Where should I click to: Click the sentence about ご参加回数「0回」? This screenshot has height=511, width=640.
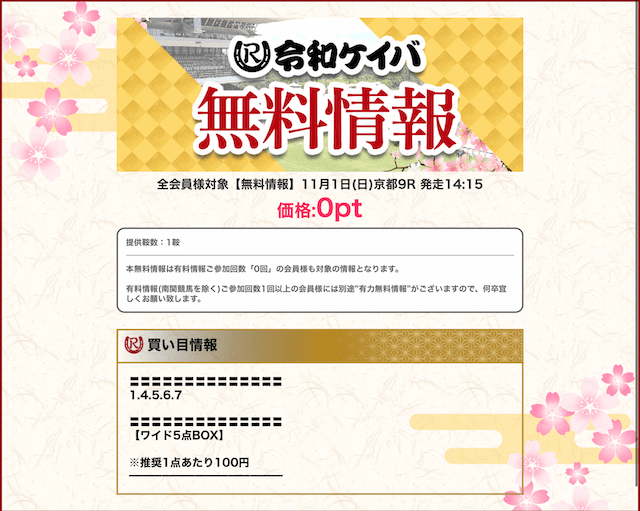click(262, 269)
